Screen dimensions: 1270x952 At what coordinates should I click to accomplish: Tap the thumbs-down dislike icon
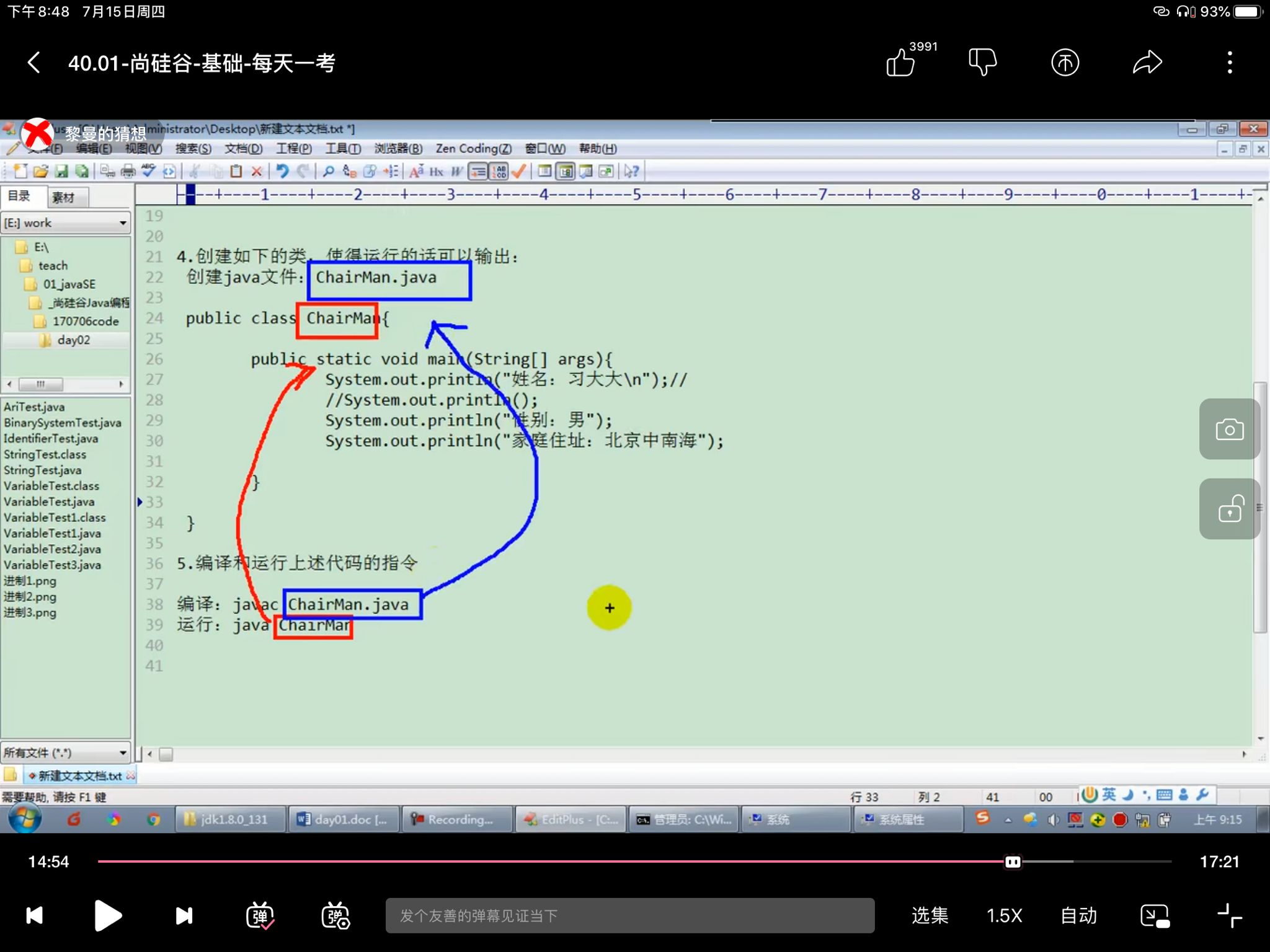click(983, 63)
